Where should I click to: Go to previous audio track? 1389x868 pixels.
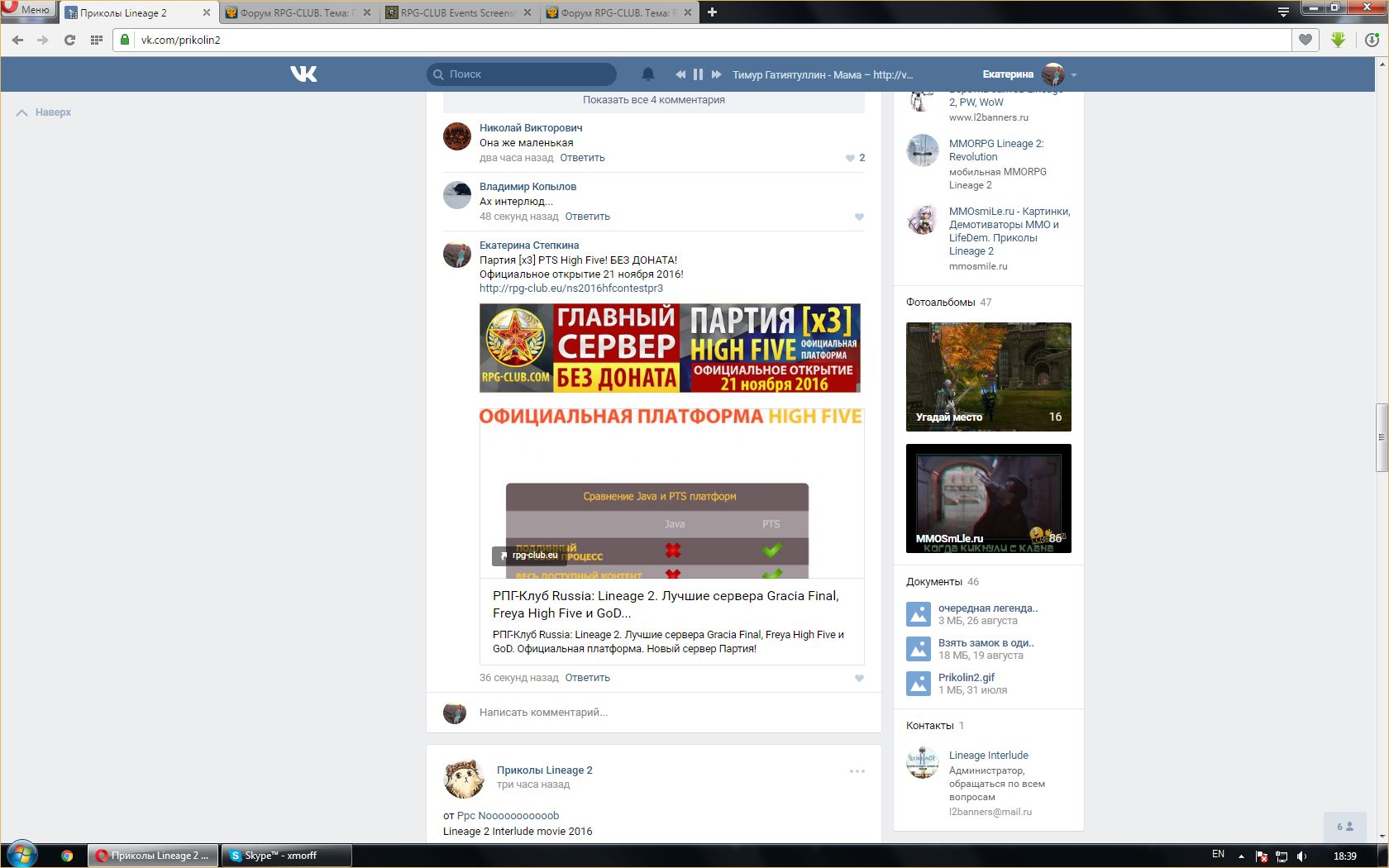pyautogui.click(x=680, y=74)
